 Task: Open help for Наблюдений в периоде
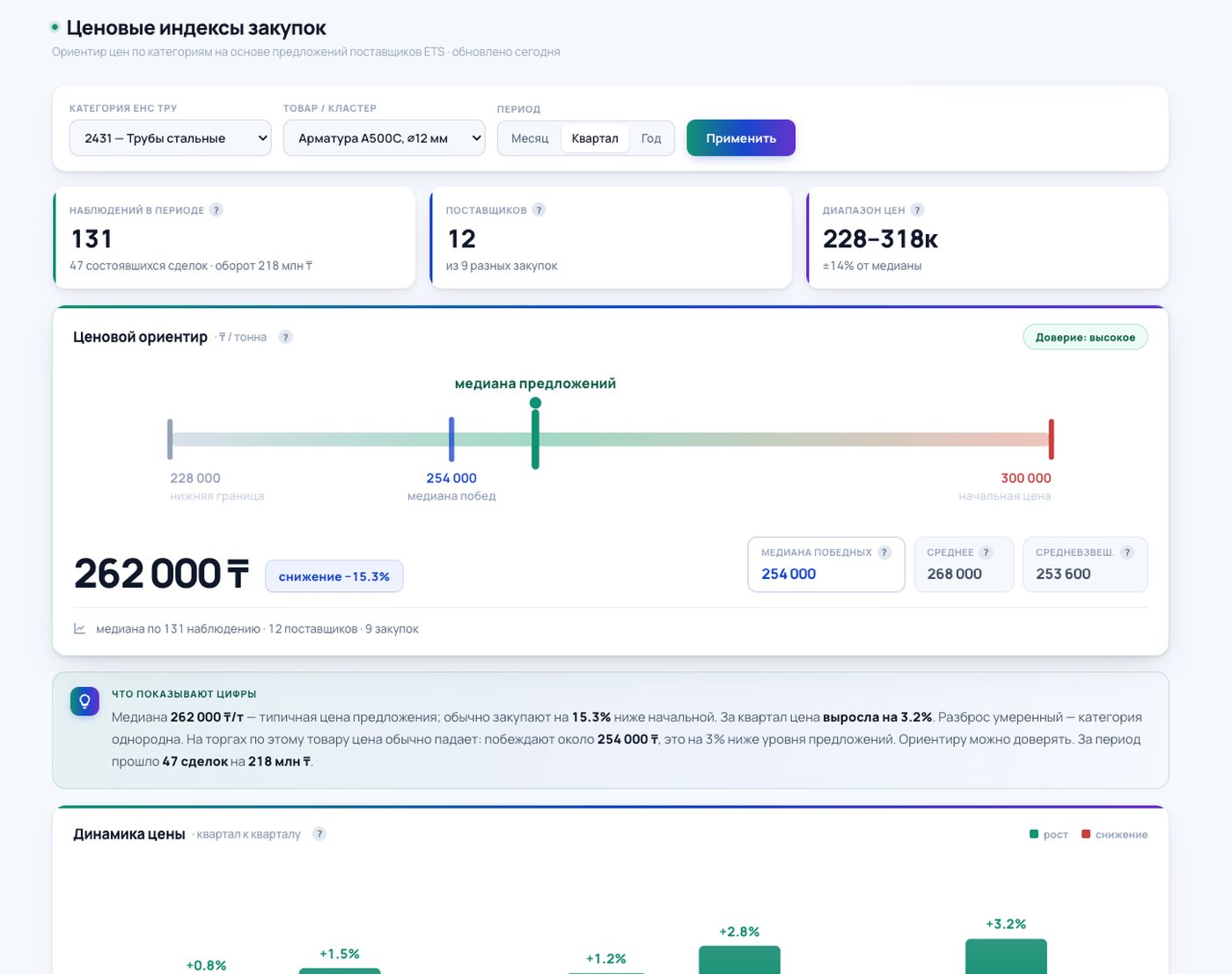point(216,210)
